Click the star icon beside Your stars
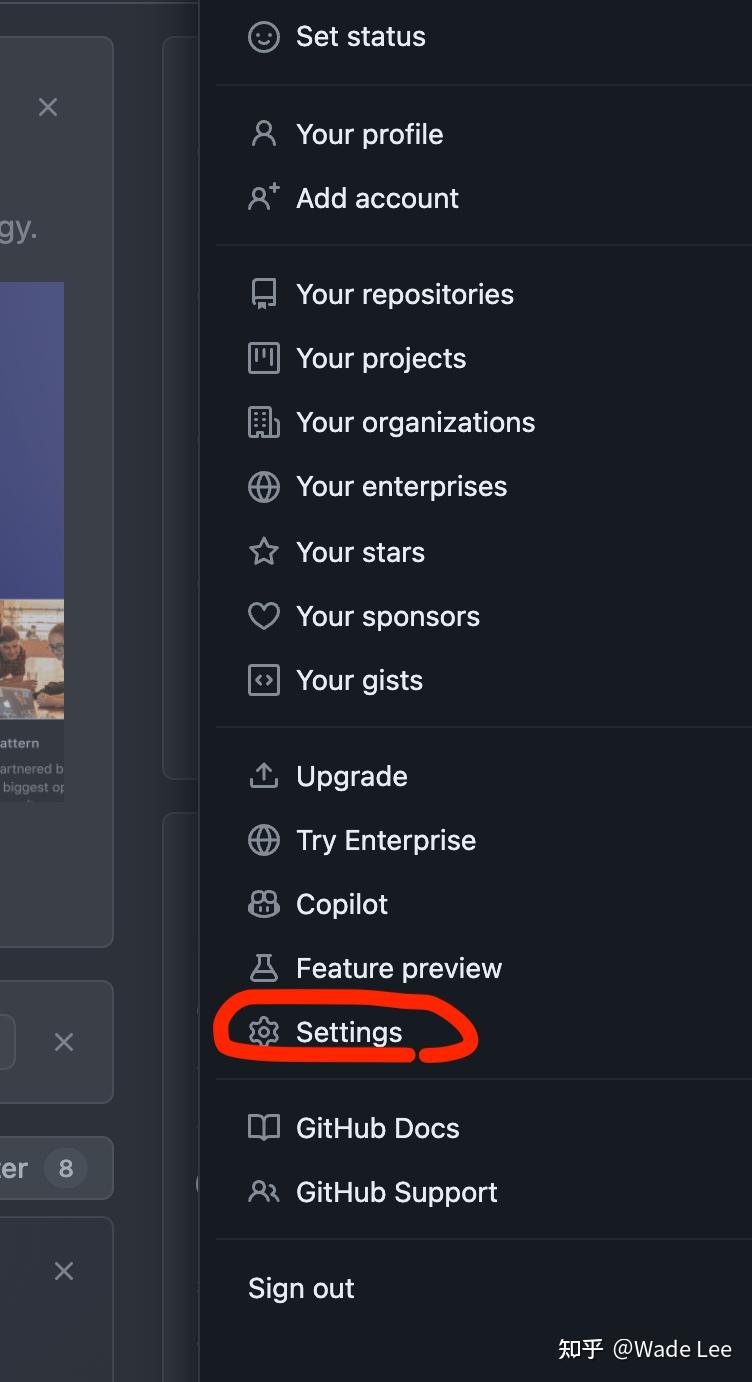 263,552
